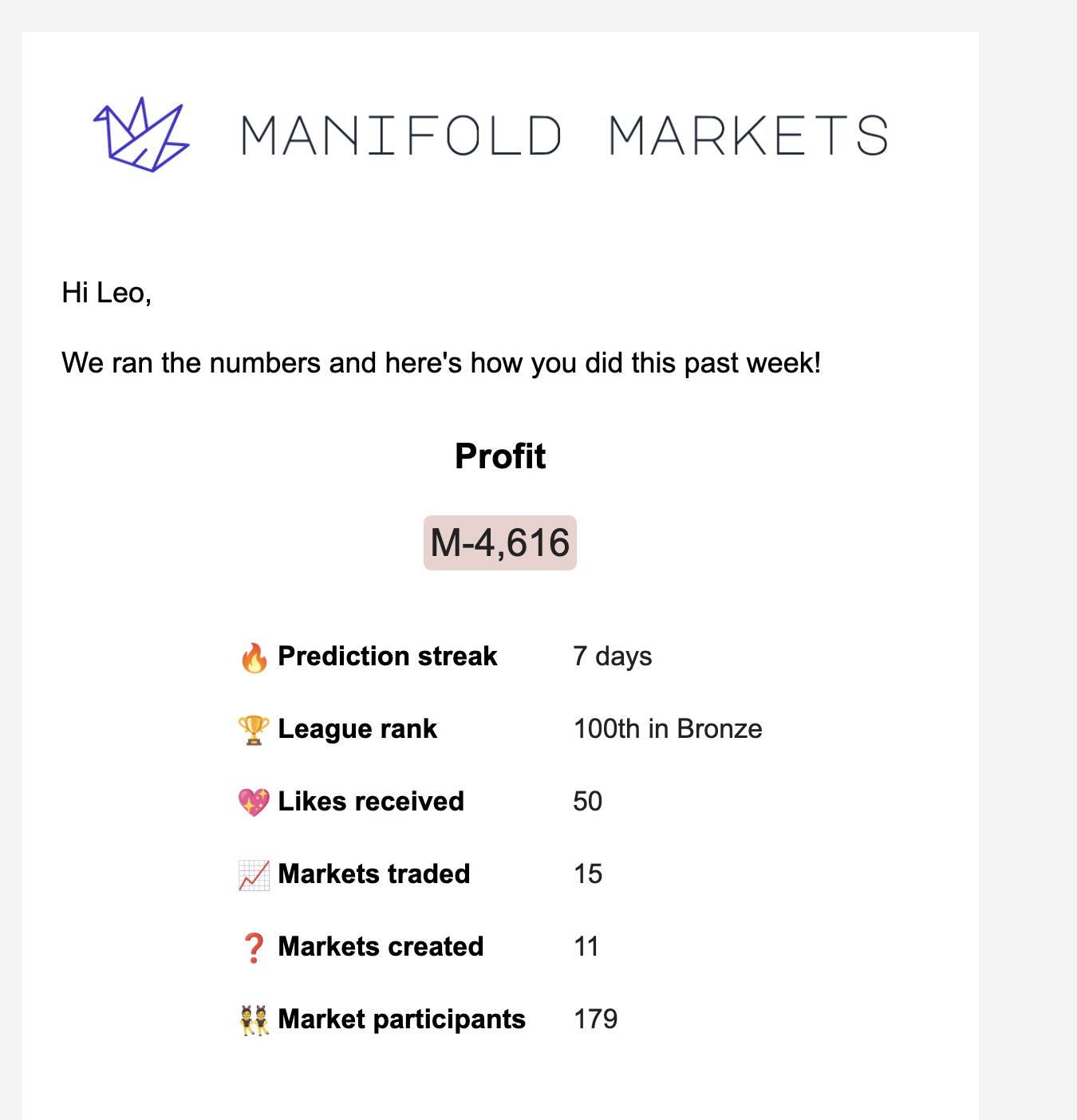Image resolution: width=1077 pixels, height=1120 pixels.
Task: Click the Markets created label
Action: tap(381, 947)
